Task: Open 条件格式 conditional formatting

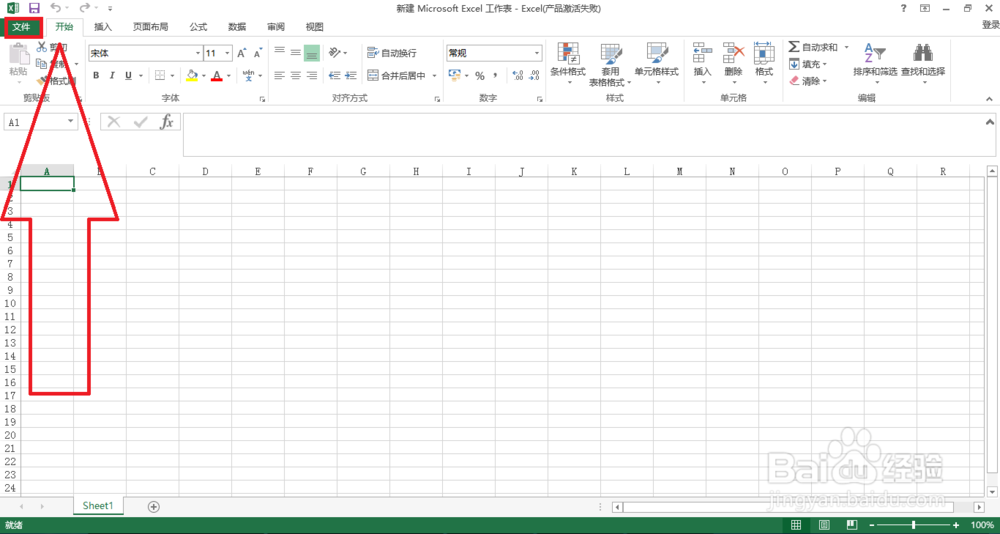Action: [568, 64]
